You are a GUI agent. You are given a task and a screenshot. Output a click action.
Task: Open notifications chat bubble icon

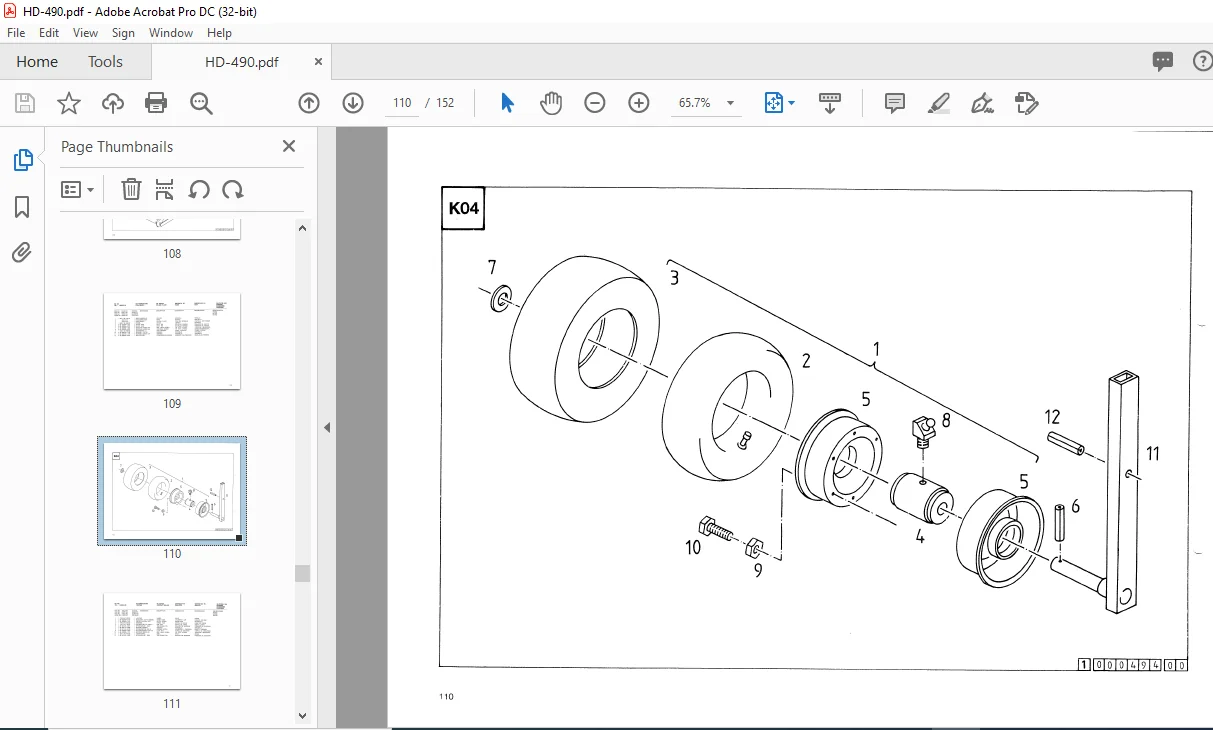tap(1163, 62)
